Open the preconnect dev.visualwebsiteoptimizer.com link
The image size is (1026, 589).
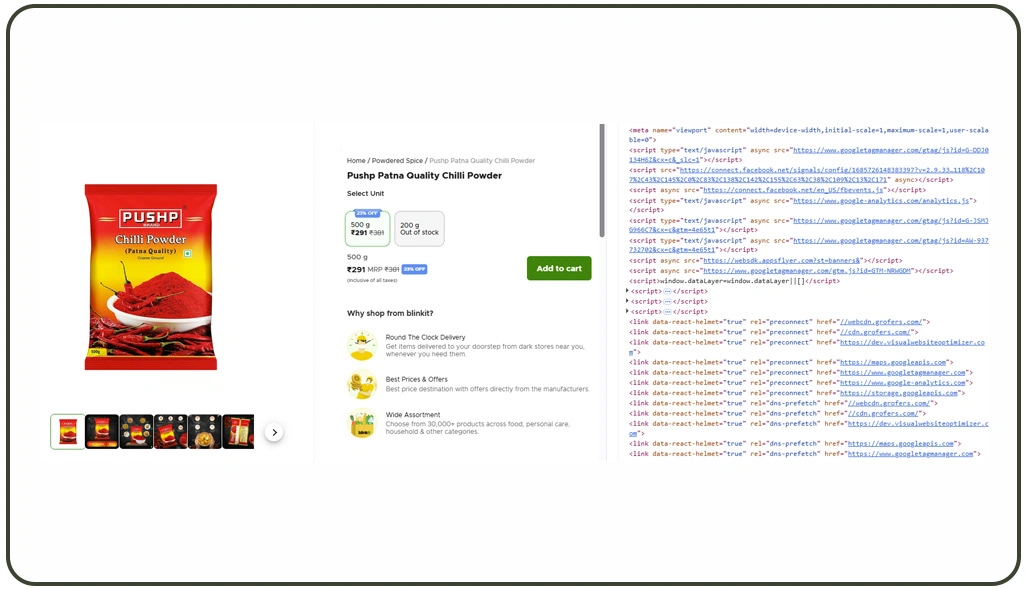912,342
